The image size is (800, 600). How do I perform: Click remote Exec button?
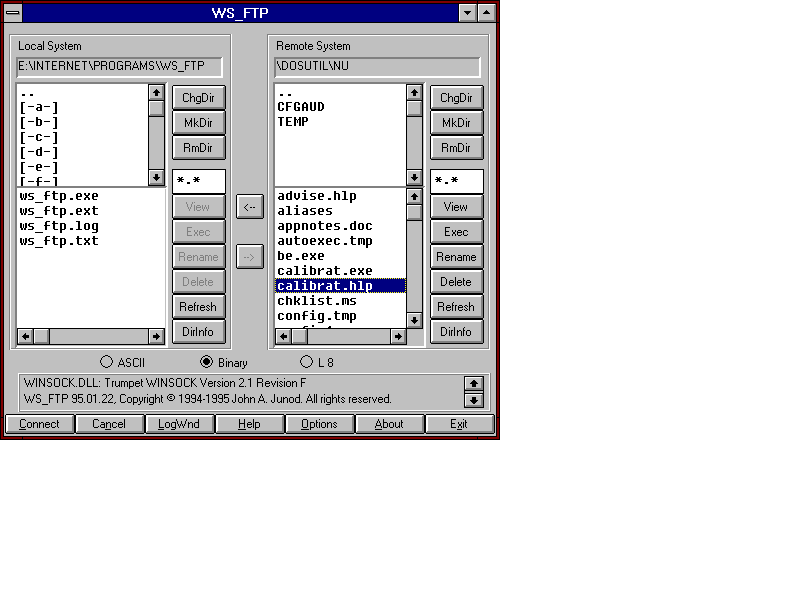[x=457, y=232]
